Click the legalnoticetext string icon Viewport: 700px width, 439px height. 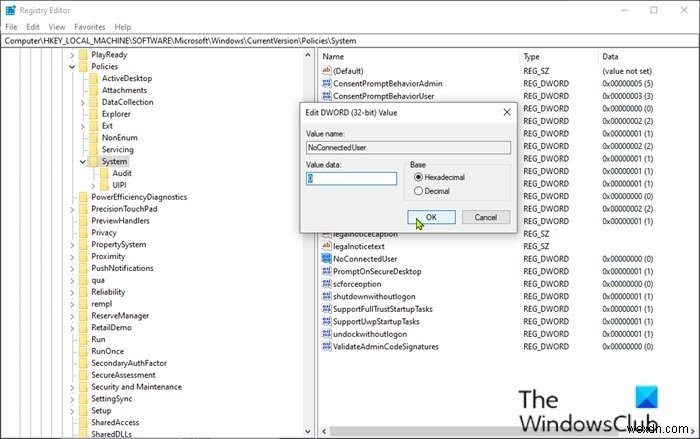click(326, 246)
